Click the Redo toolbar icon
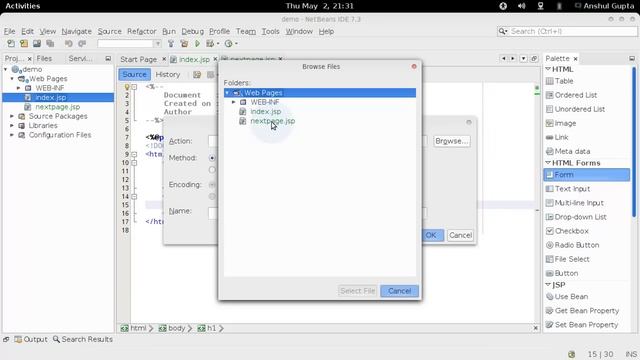This screenshot has width=640, height=360. tap(82, 43)
